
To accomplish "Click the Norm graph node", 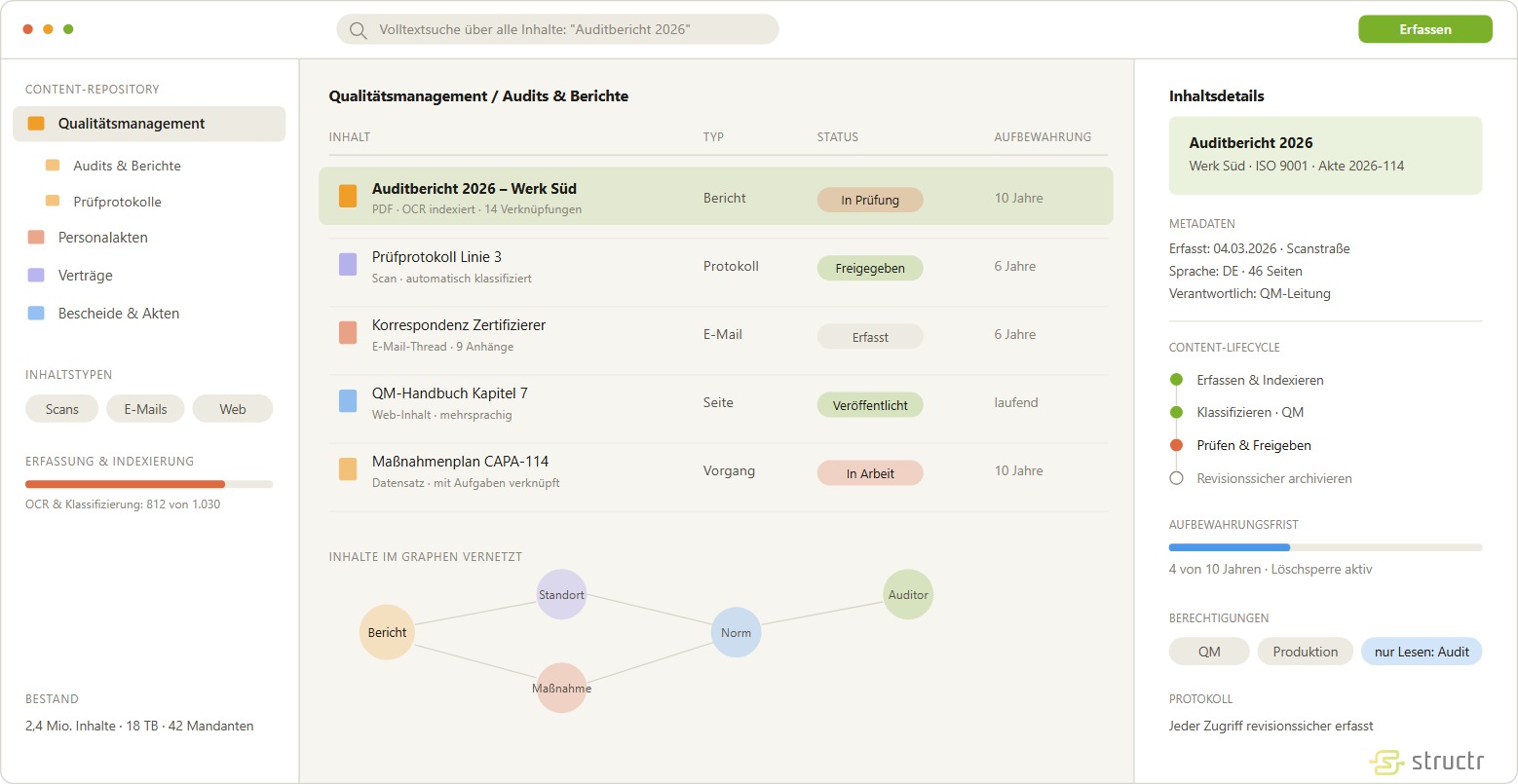I will [x=736, y=632].
